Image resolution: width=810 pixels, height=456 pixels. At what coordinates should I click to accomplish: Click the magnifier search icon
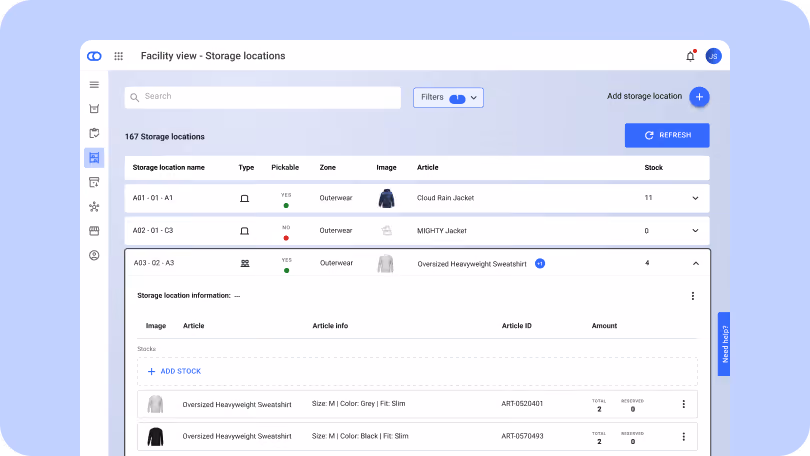coord(134,97)
